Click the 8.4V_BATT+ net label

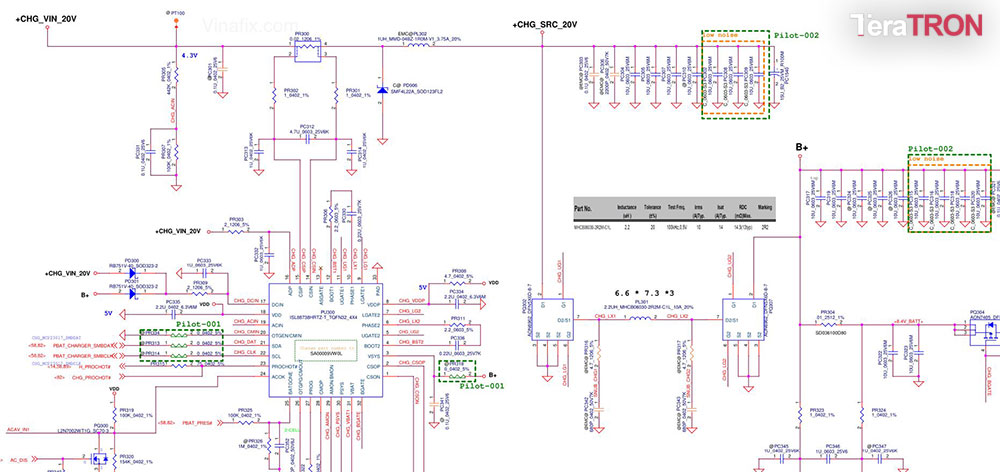click(909, 321)
